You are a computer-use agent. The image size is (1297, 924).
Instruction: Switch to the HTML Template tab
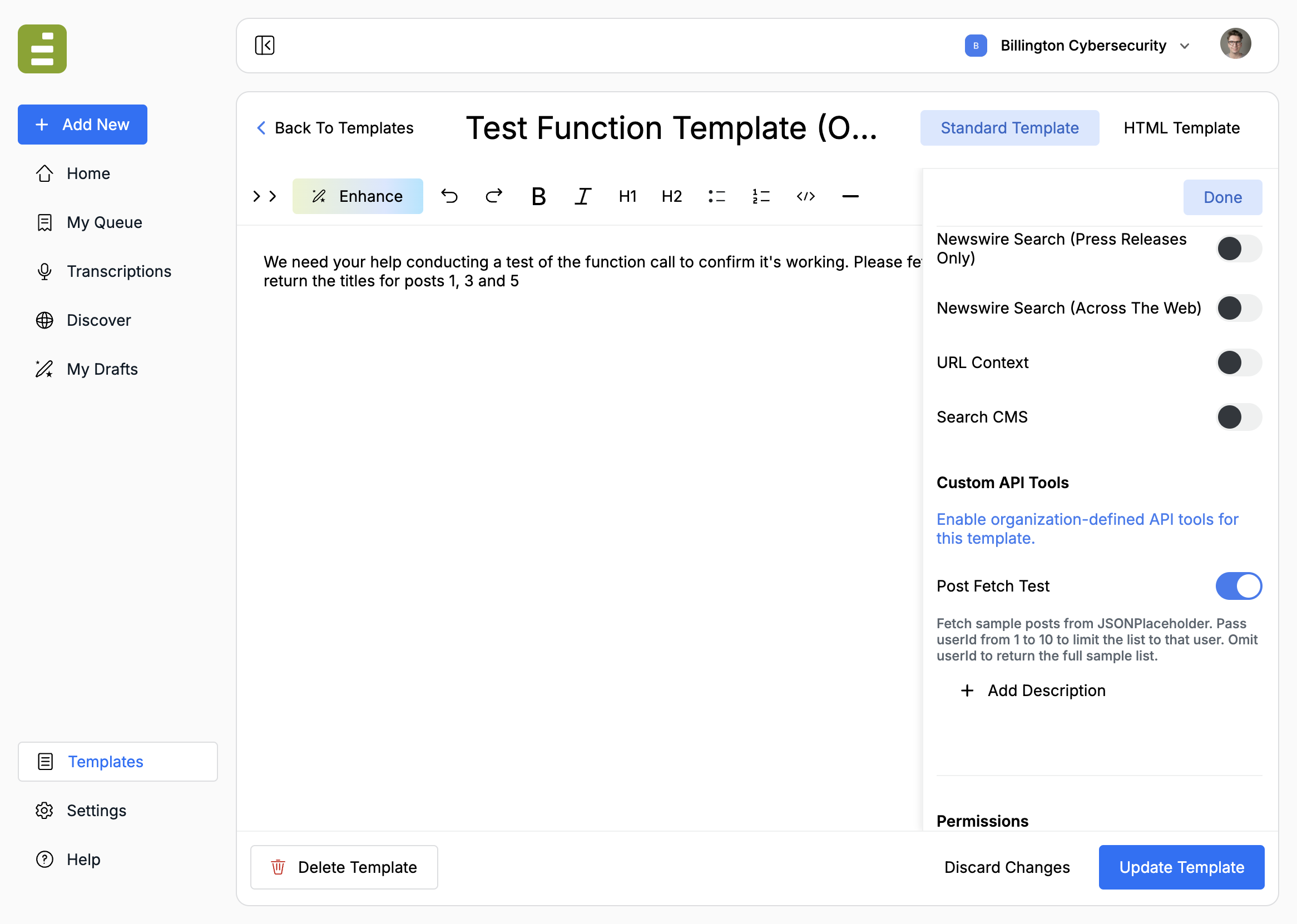tap(1181, 128)
